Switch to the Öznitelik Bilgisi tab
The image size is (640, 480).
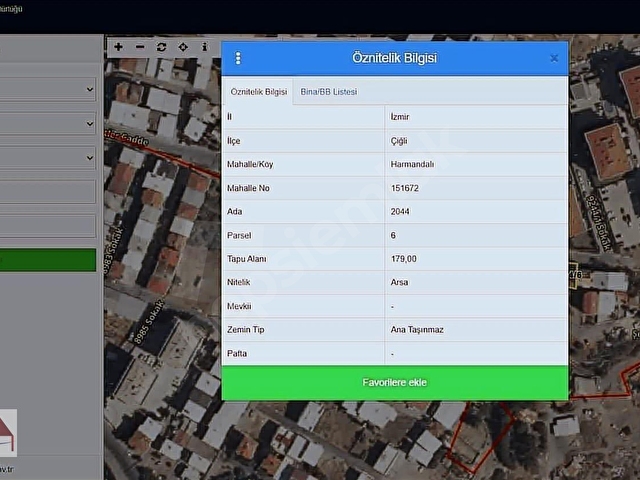pyautogui.click(x=259, y=91)
